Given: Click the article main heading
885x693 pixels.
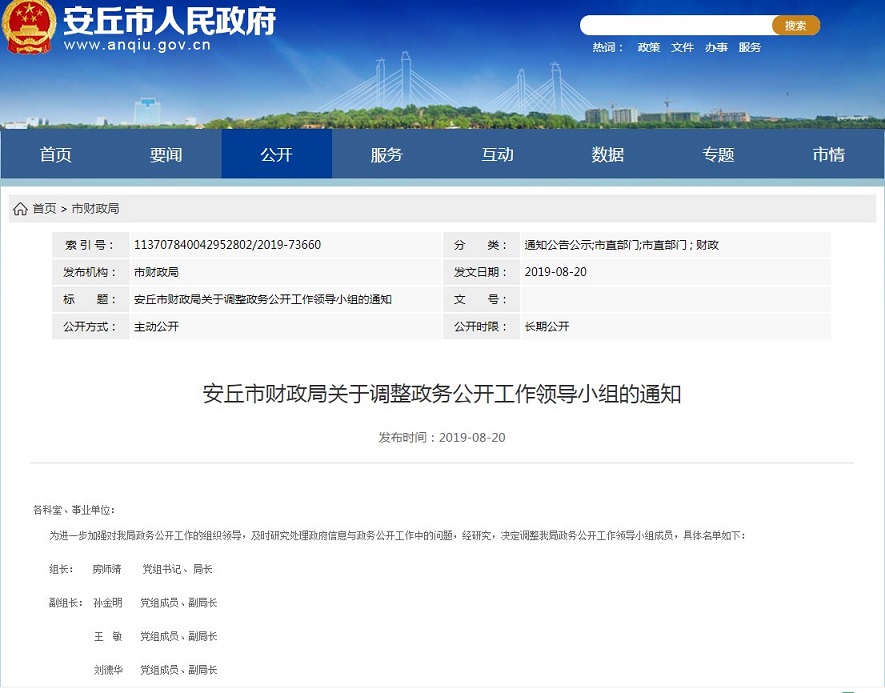Looking at the screenshot, I should (x=442, y=394).
